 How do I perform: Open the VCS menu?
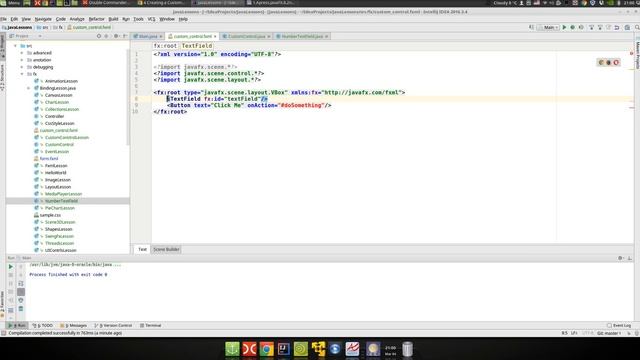click(x=151, y=19)
